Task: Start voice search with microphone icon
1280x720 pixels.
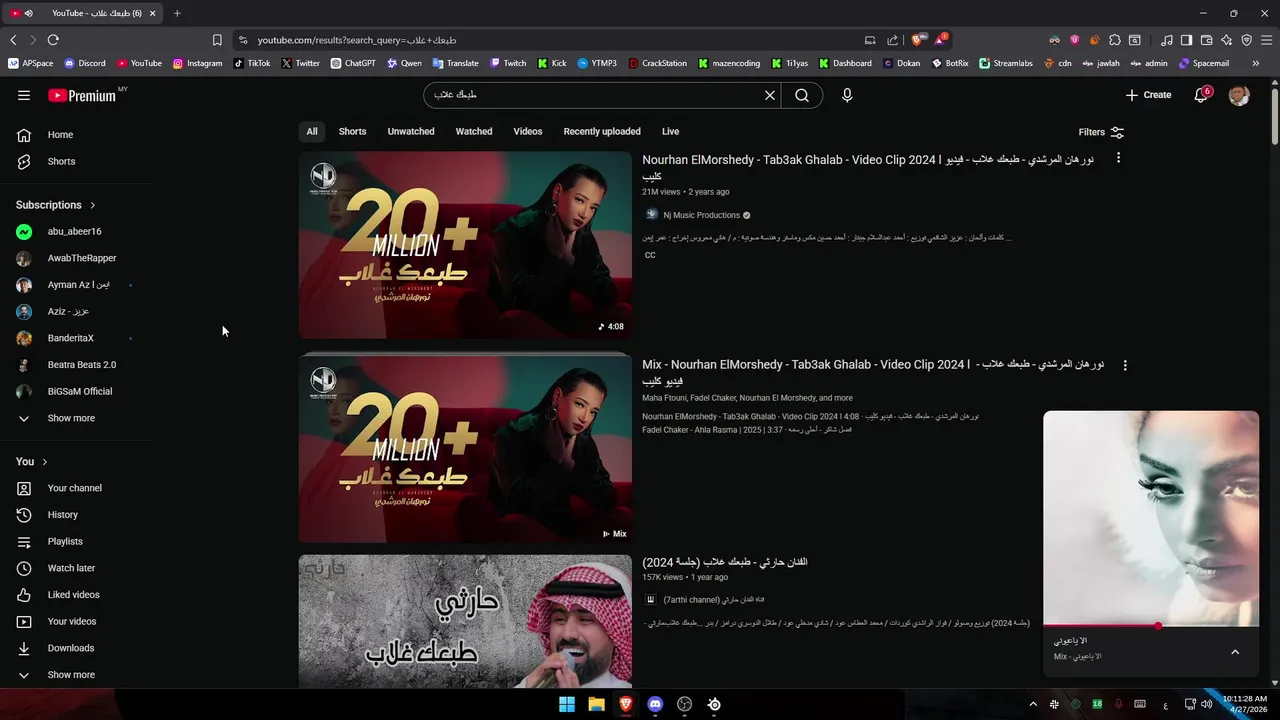Action: 847,95
